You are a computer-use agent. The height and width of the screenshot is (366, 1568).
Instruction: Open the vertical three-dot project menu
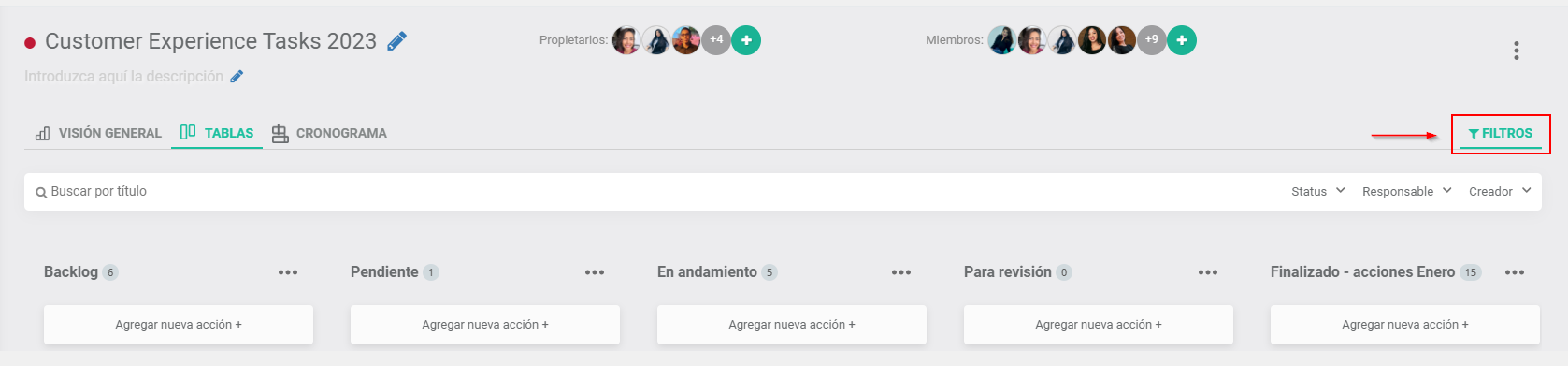point(1517,51)
